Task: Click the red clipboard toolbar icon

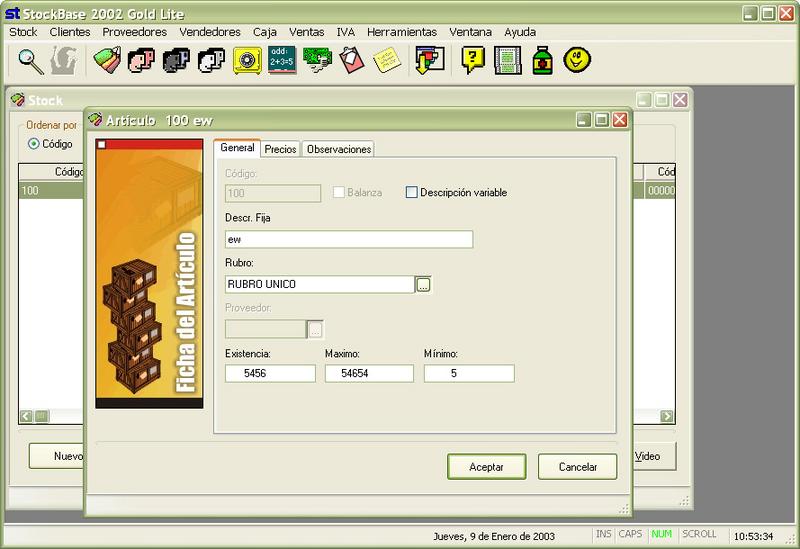Action: point(352,61)
